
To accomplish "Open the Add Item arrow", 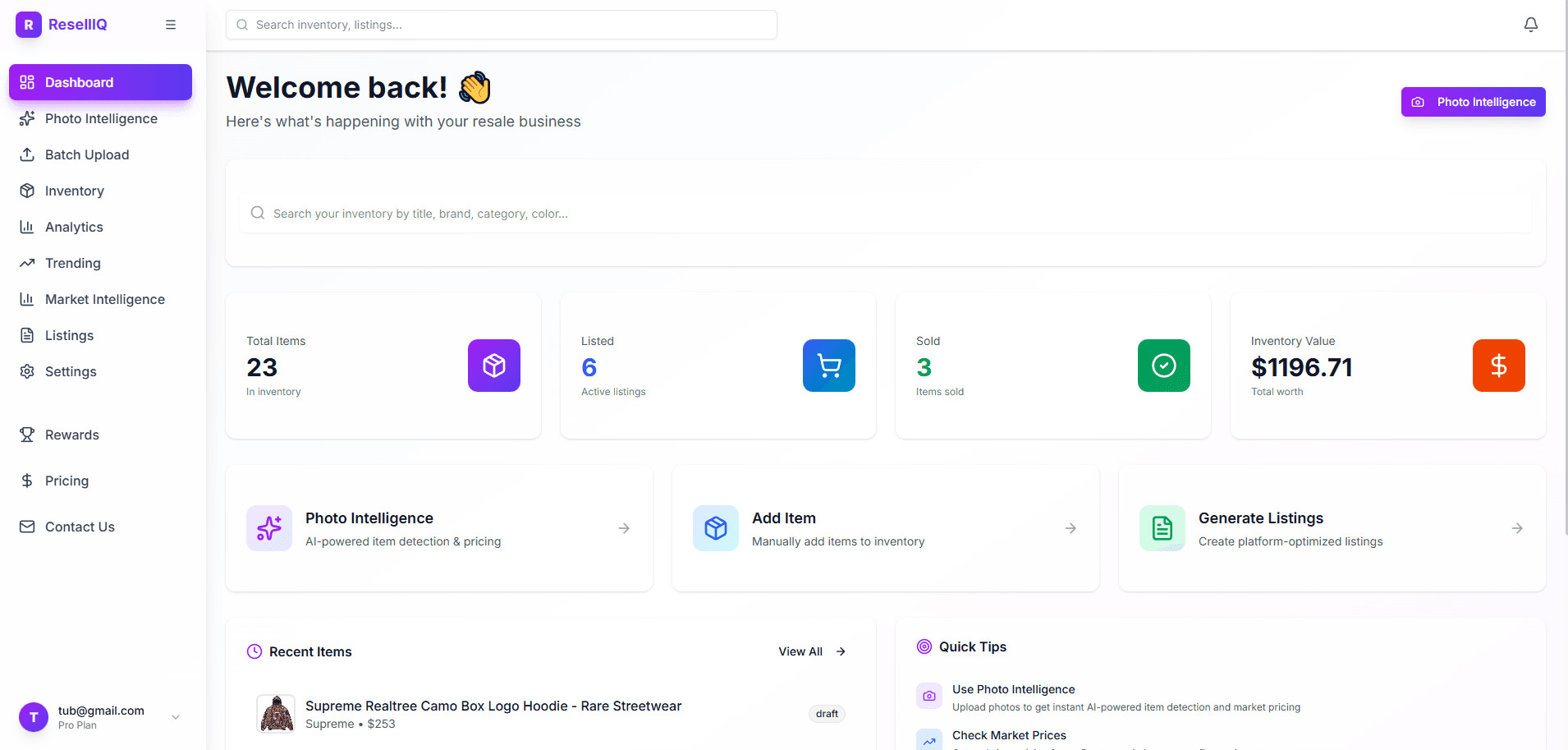I will 1070,528.
